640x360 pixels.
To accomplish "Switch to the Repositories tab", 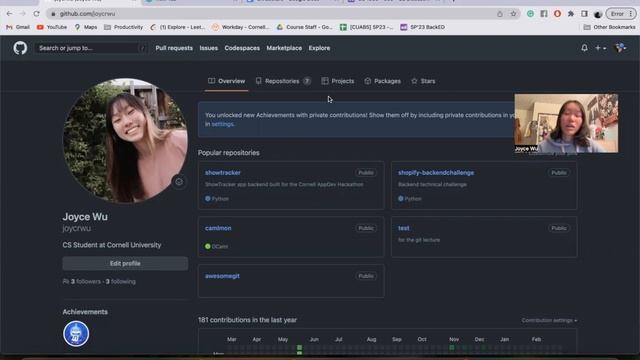I will [x=283, y=81].
